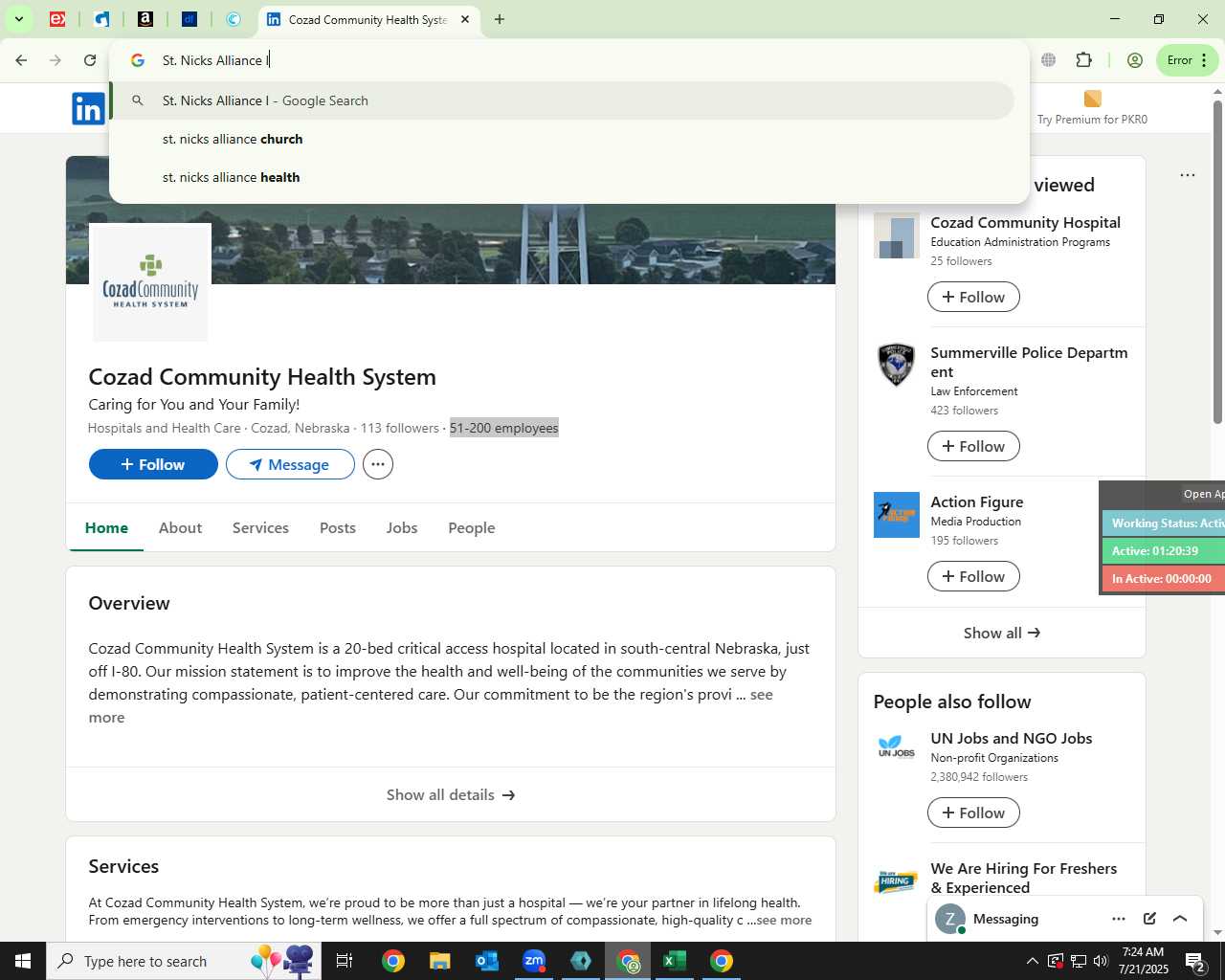Screen dimensions: 1225x980
Task: Open Action Figure company link
Action: click(977, 501)
